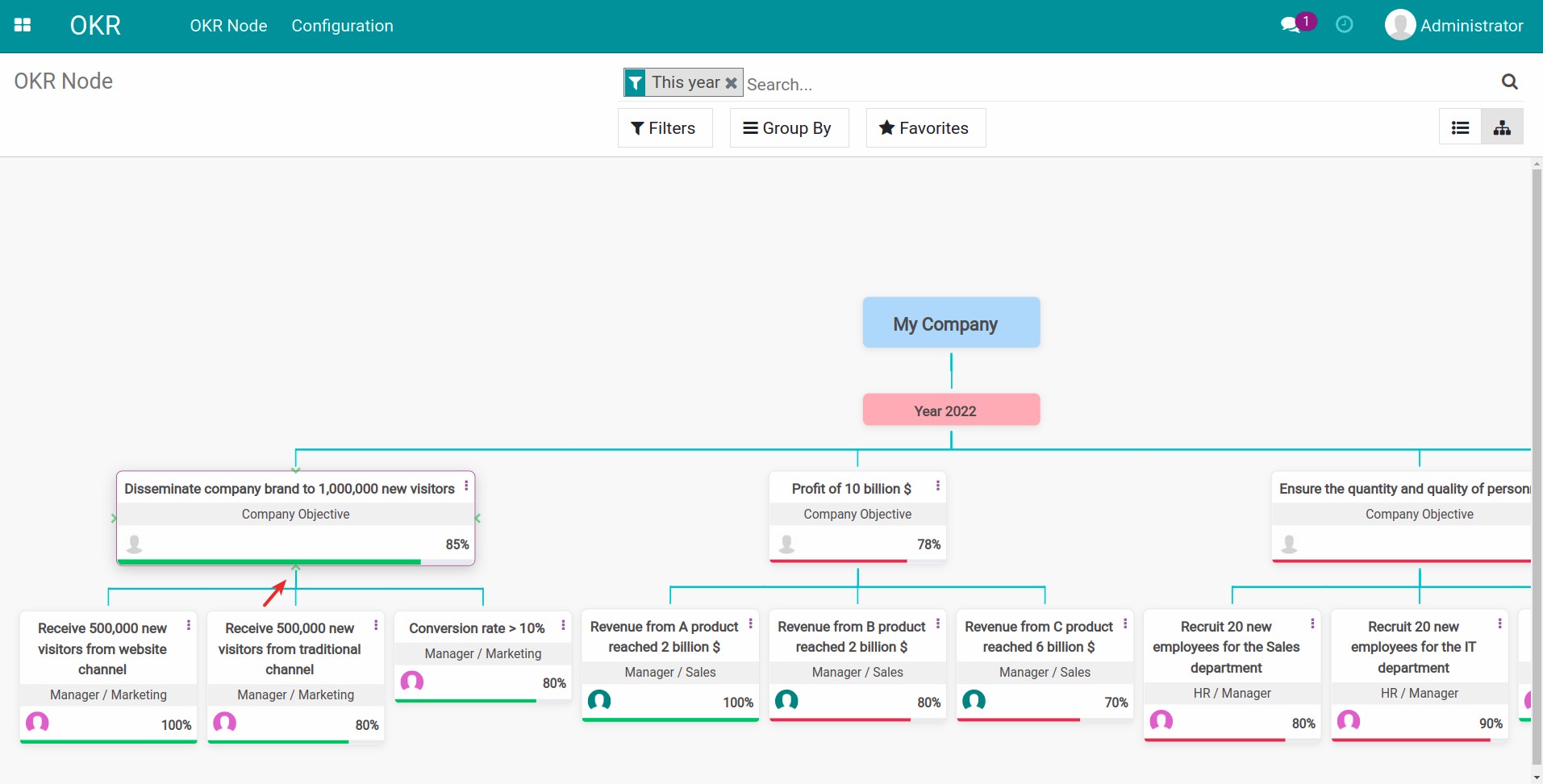Viewport: 1543px width, 784px height.
Task: Select the hierarchy view icon
Action: [1503, 127]
